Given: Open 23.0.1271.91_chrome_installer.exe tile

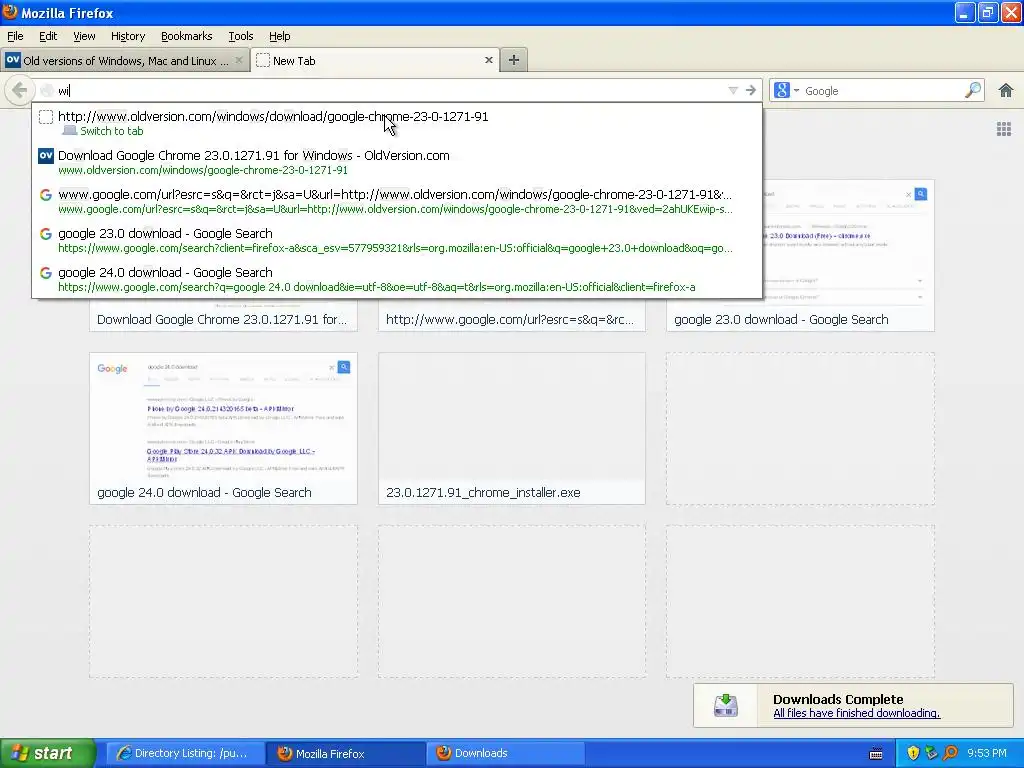Looking at the screenshot, I should [x=512, y=428].
